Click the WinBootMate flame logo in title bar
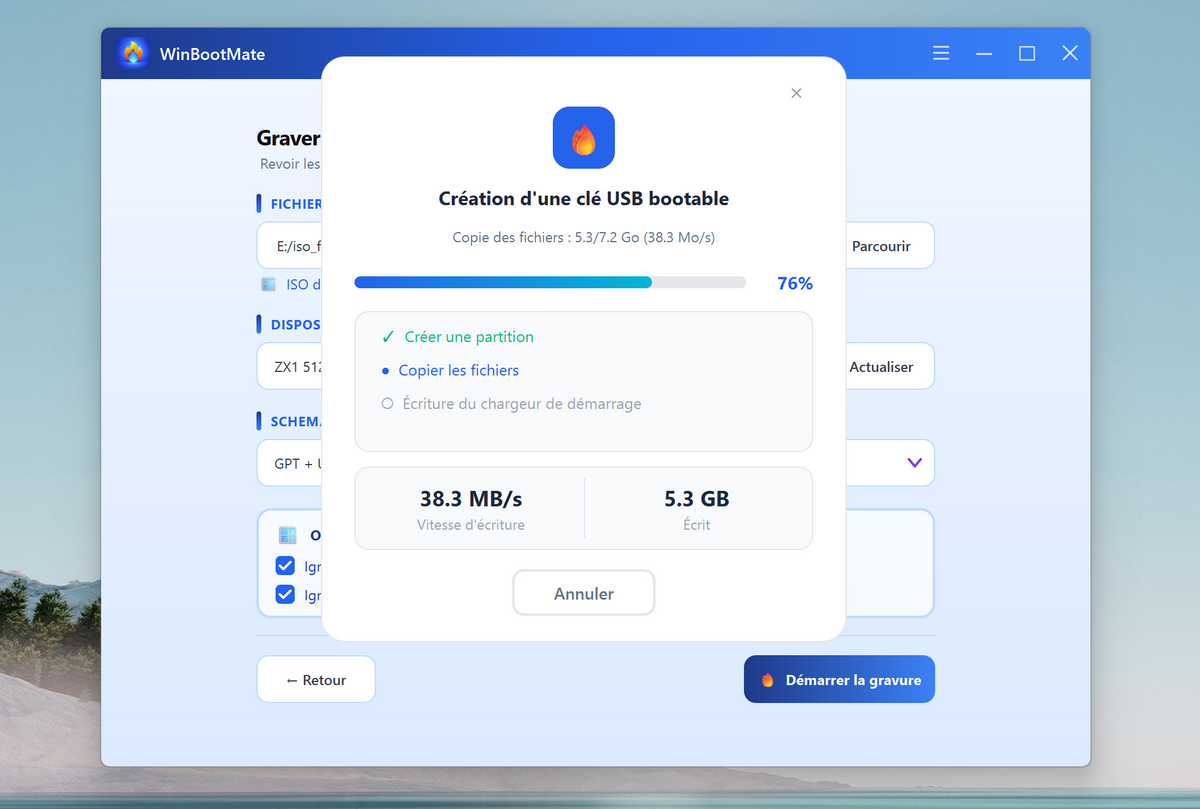 click(132, 54)
